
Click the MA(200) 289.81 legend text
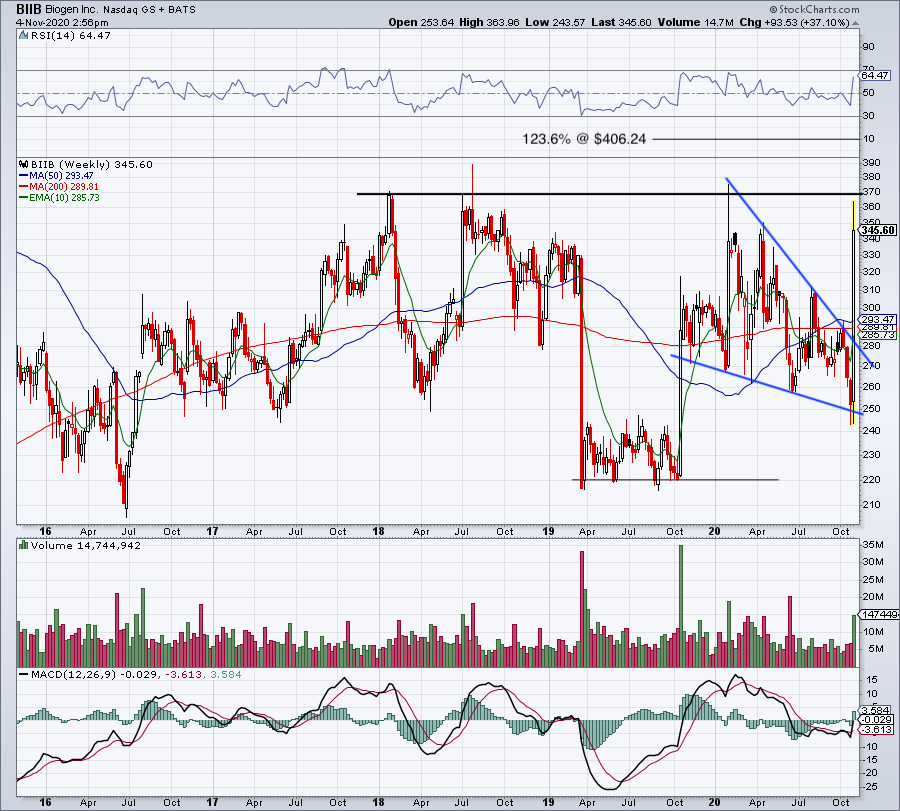(64, 187)
